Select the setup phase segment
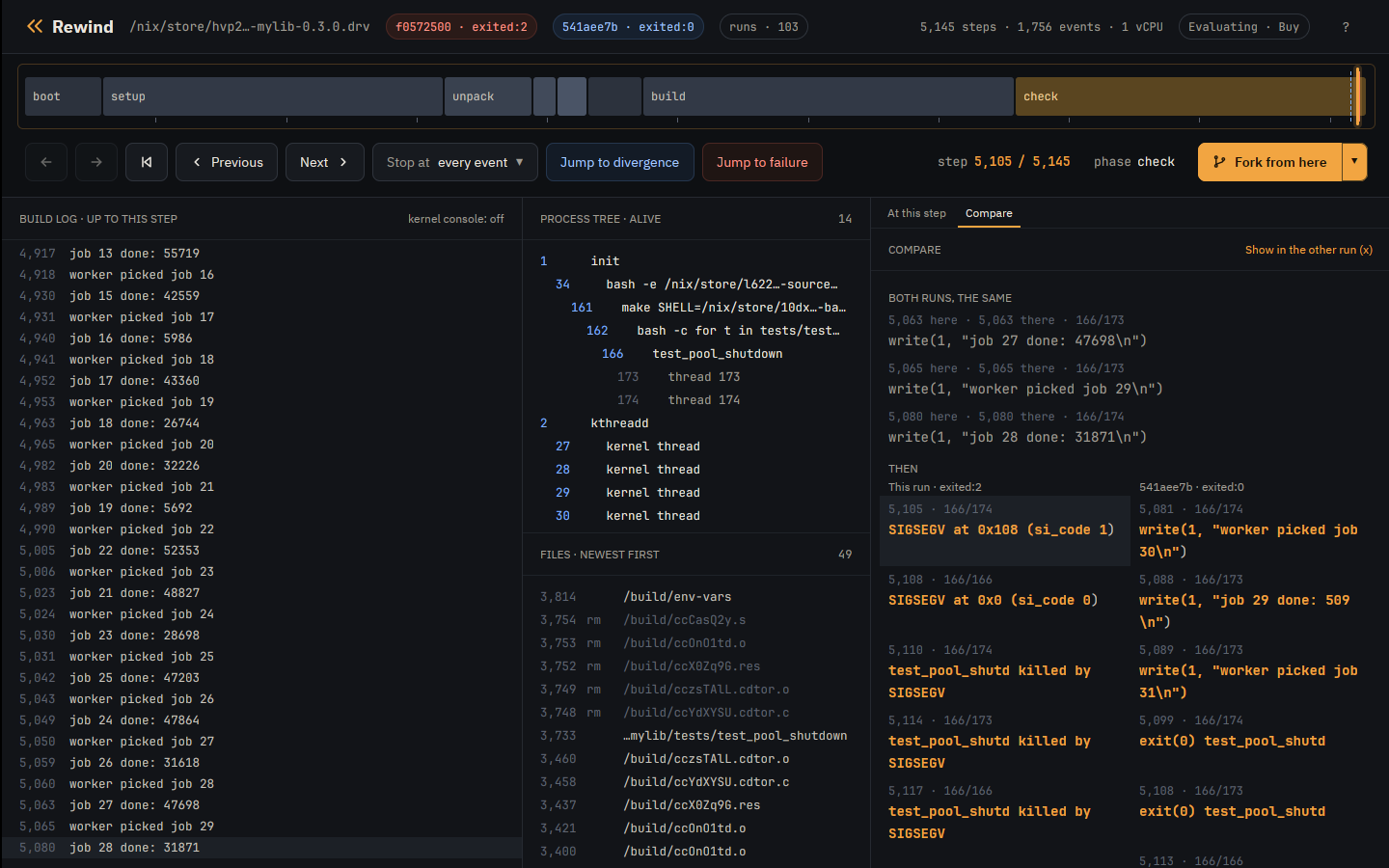Screen dimensions: 1389x868 272,96
